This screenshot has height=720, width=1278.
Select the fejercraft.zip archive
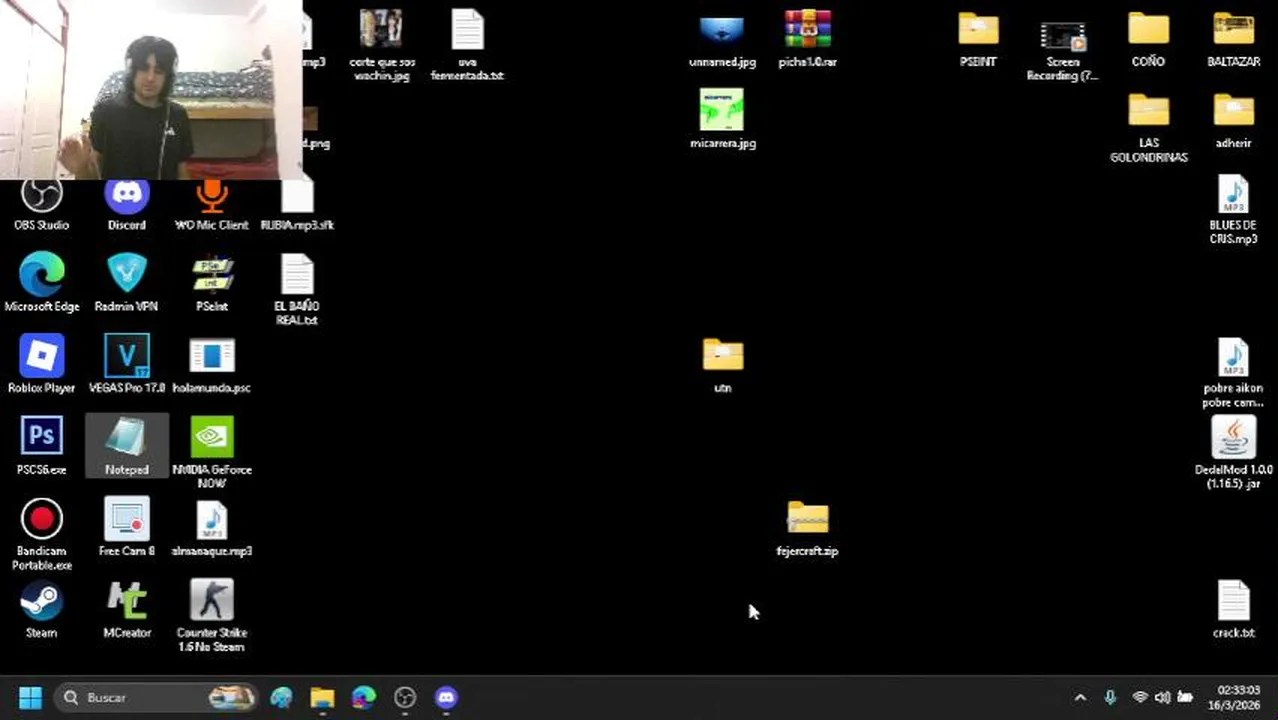coord(807,528)
